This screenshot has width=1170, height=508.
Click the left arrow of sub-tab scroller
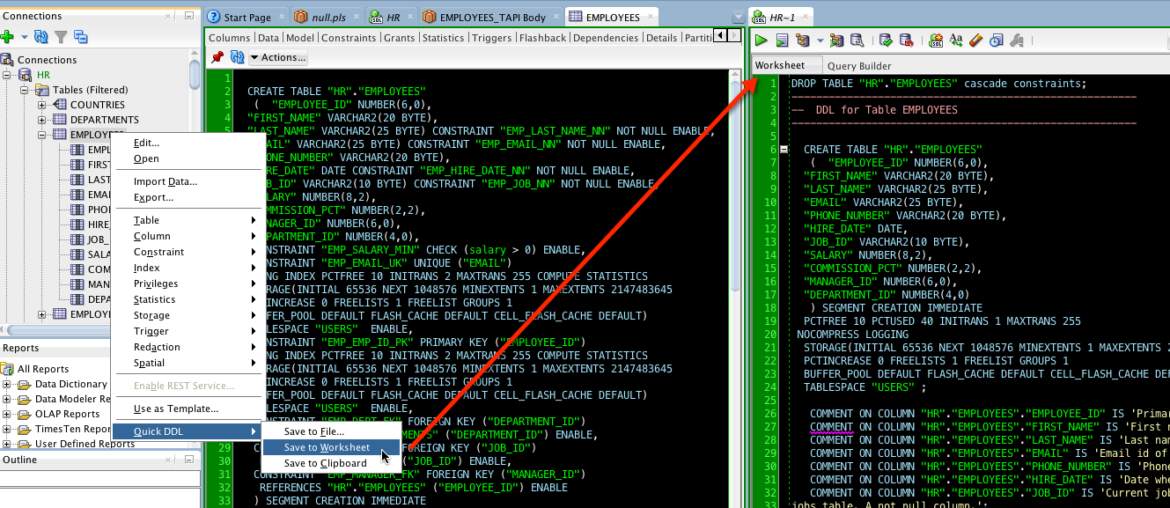click(720, 35)
